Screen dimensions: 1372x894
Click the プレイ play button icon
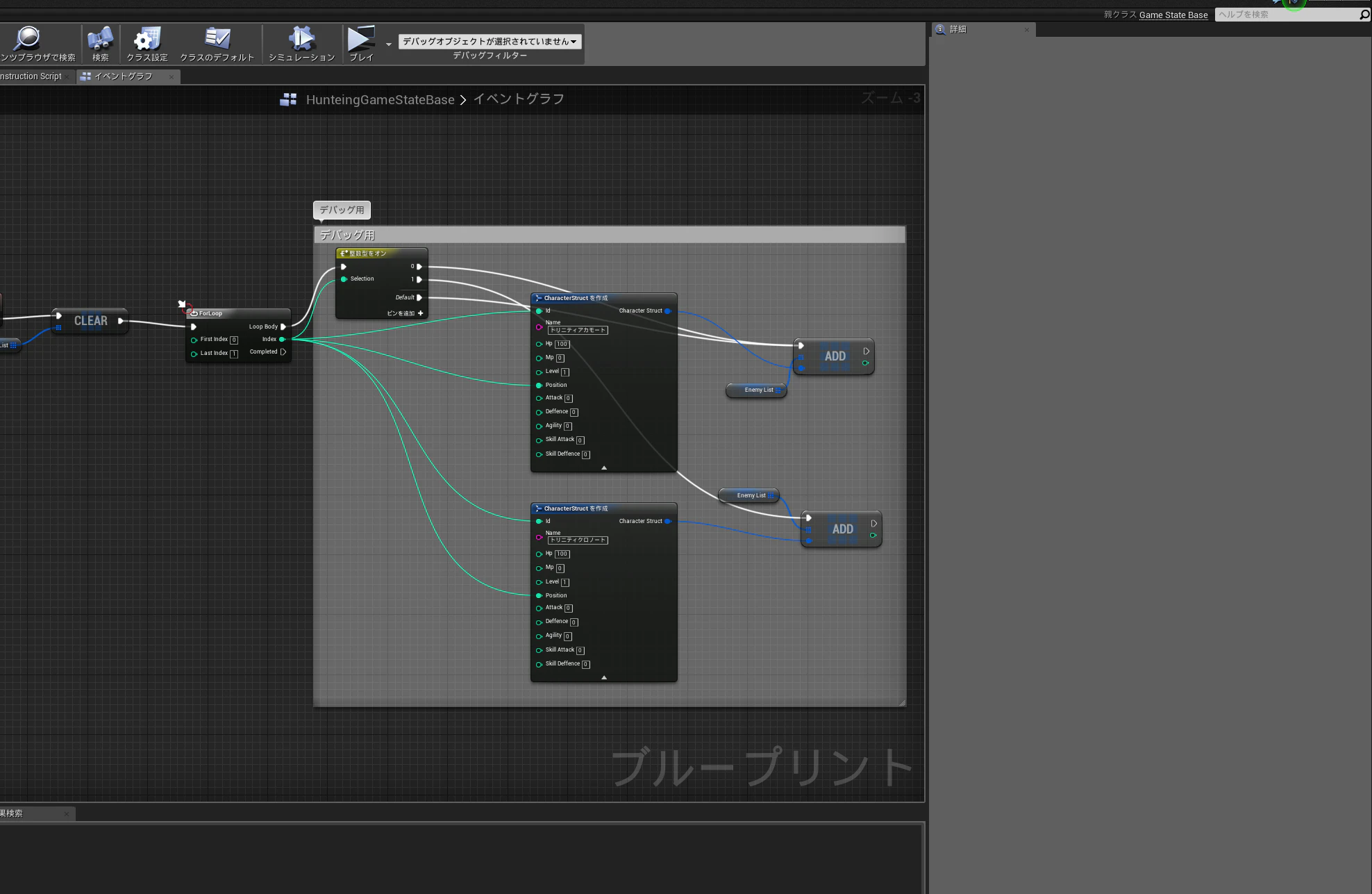click(x=361, y=38)
